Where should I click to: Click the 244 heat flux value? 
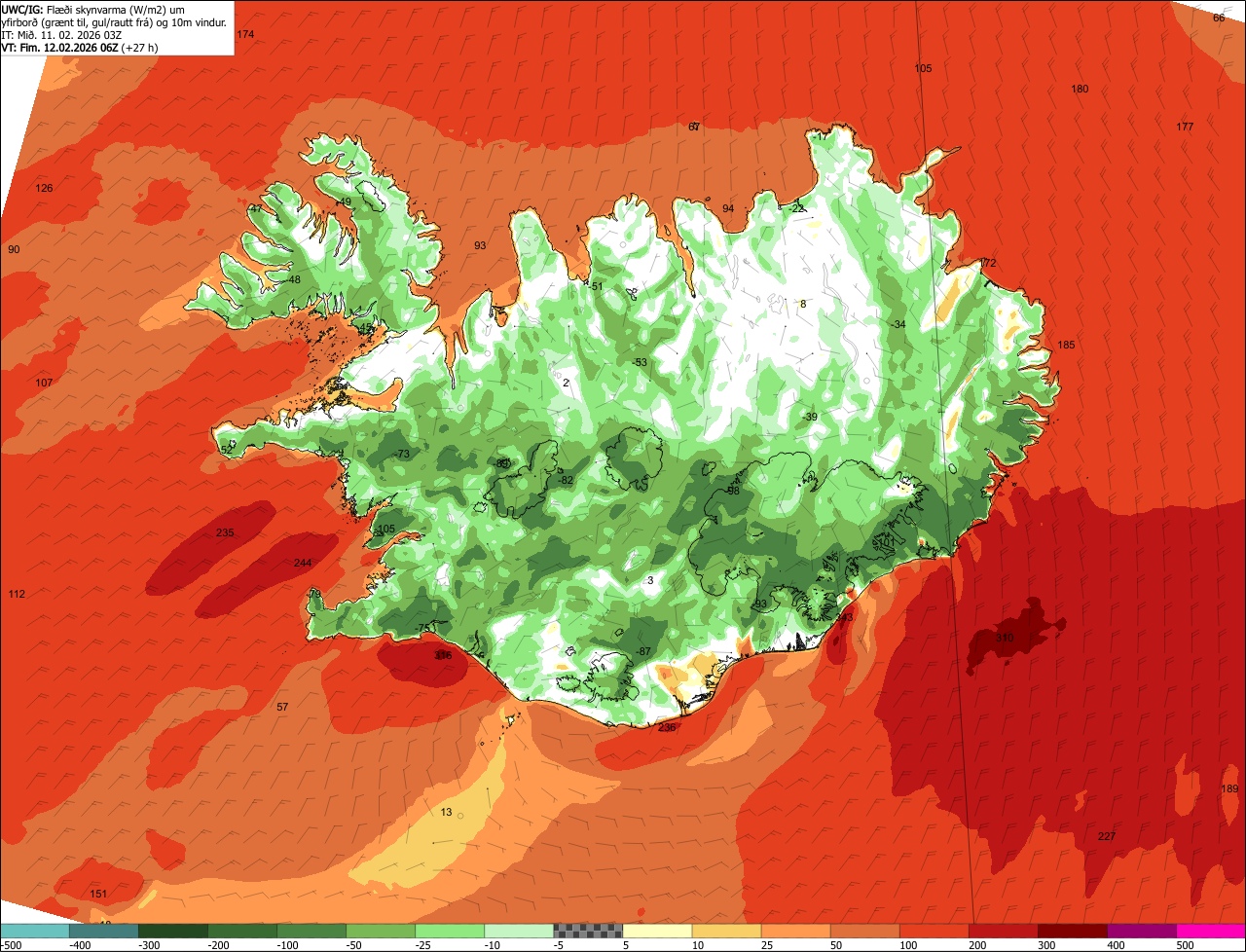(303, 563)
